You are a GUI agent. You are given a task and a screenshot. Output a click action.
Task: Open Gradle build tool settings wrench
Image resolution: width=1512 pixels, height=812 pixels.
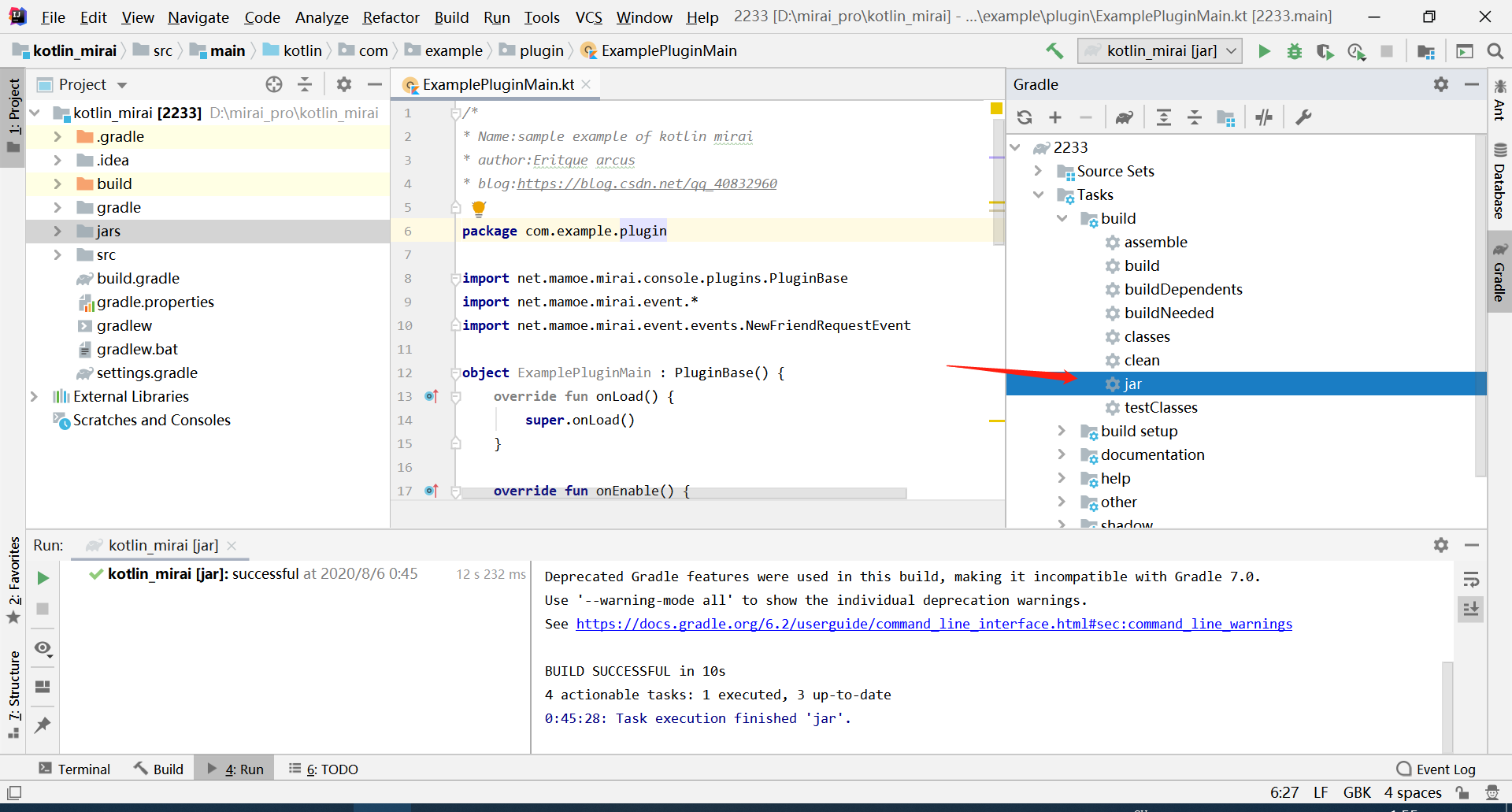click(1303, 117)
